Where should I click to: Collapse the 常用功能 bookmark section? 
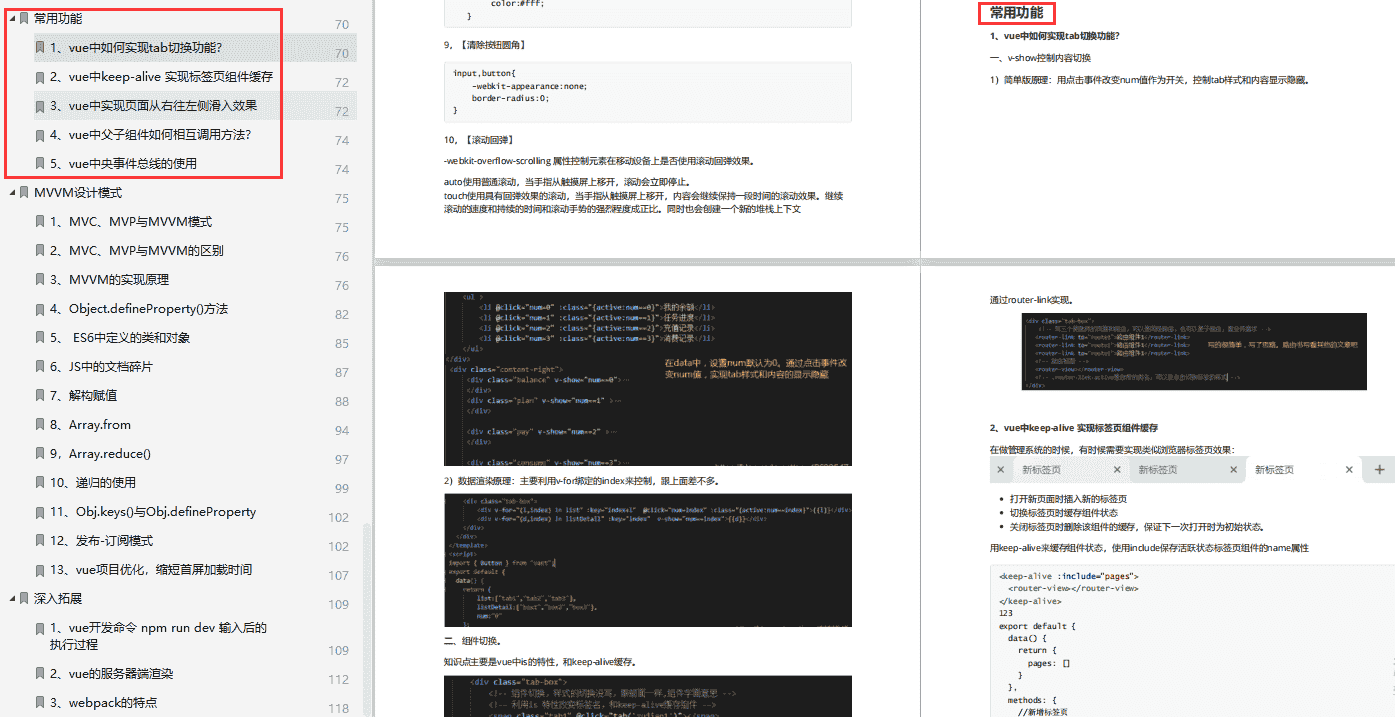[x=11, y=18]
